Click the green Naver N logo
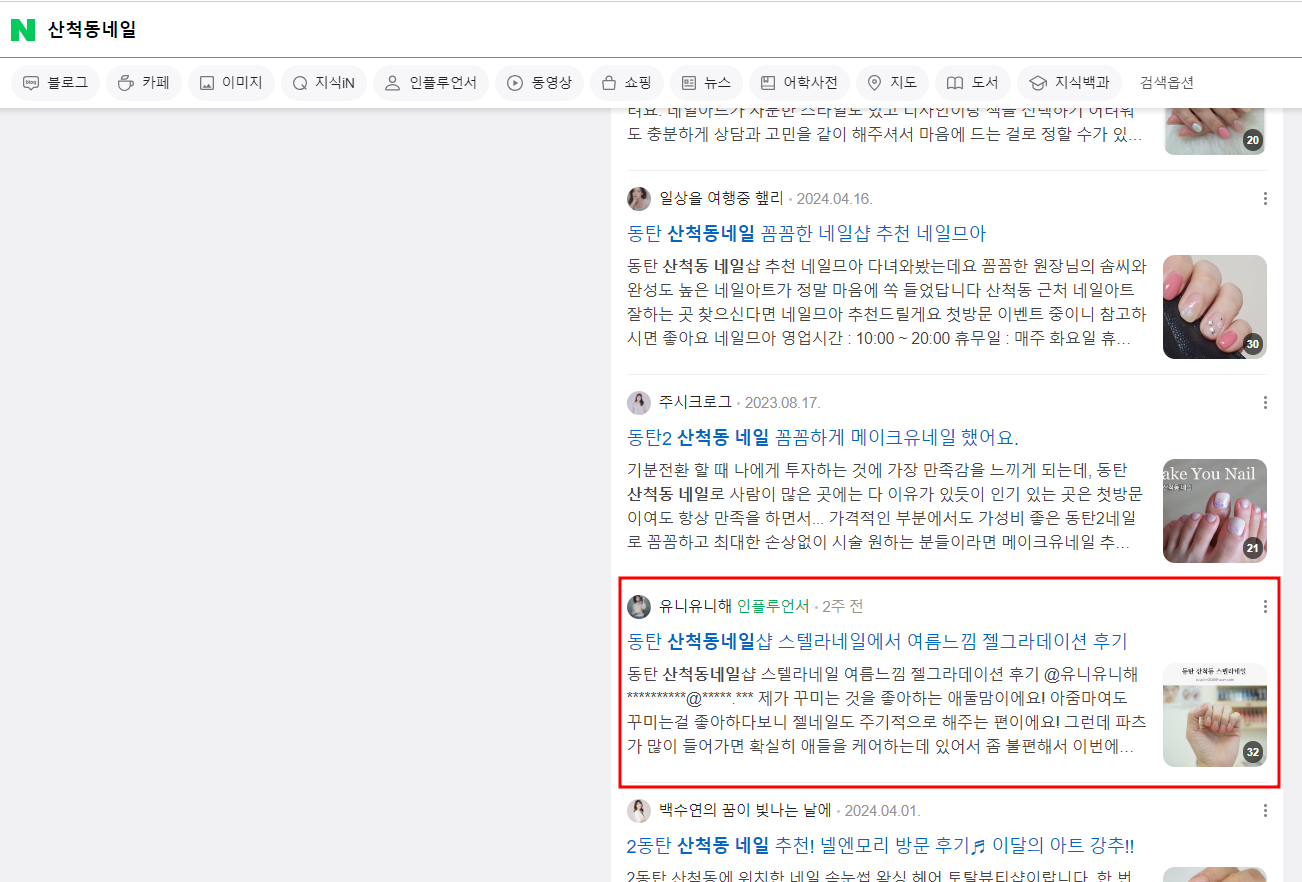Viewport: 1302px width, 882px height. point(23,30)
